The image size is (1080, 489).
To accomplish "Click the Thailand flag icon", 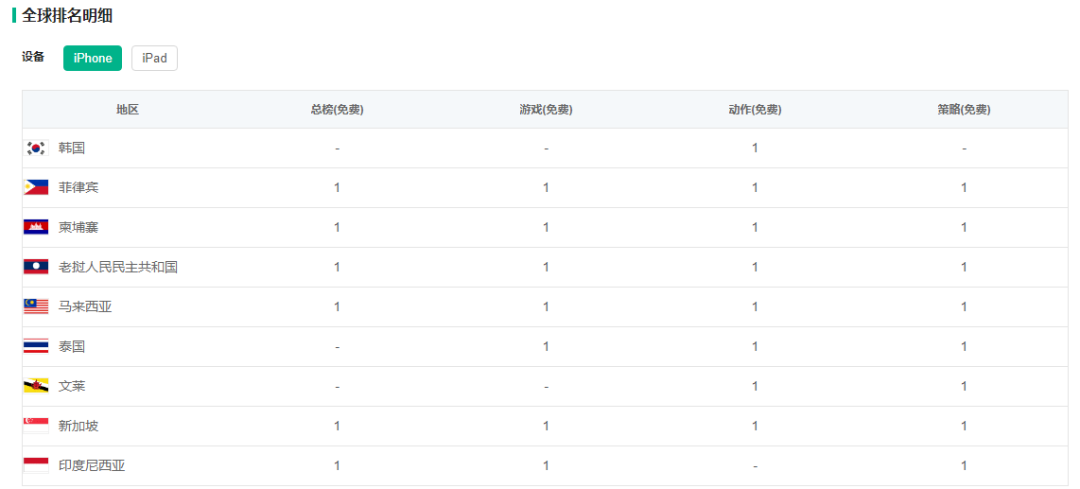I will pos(36,346).
